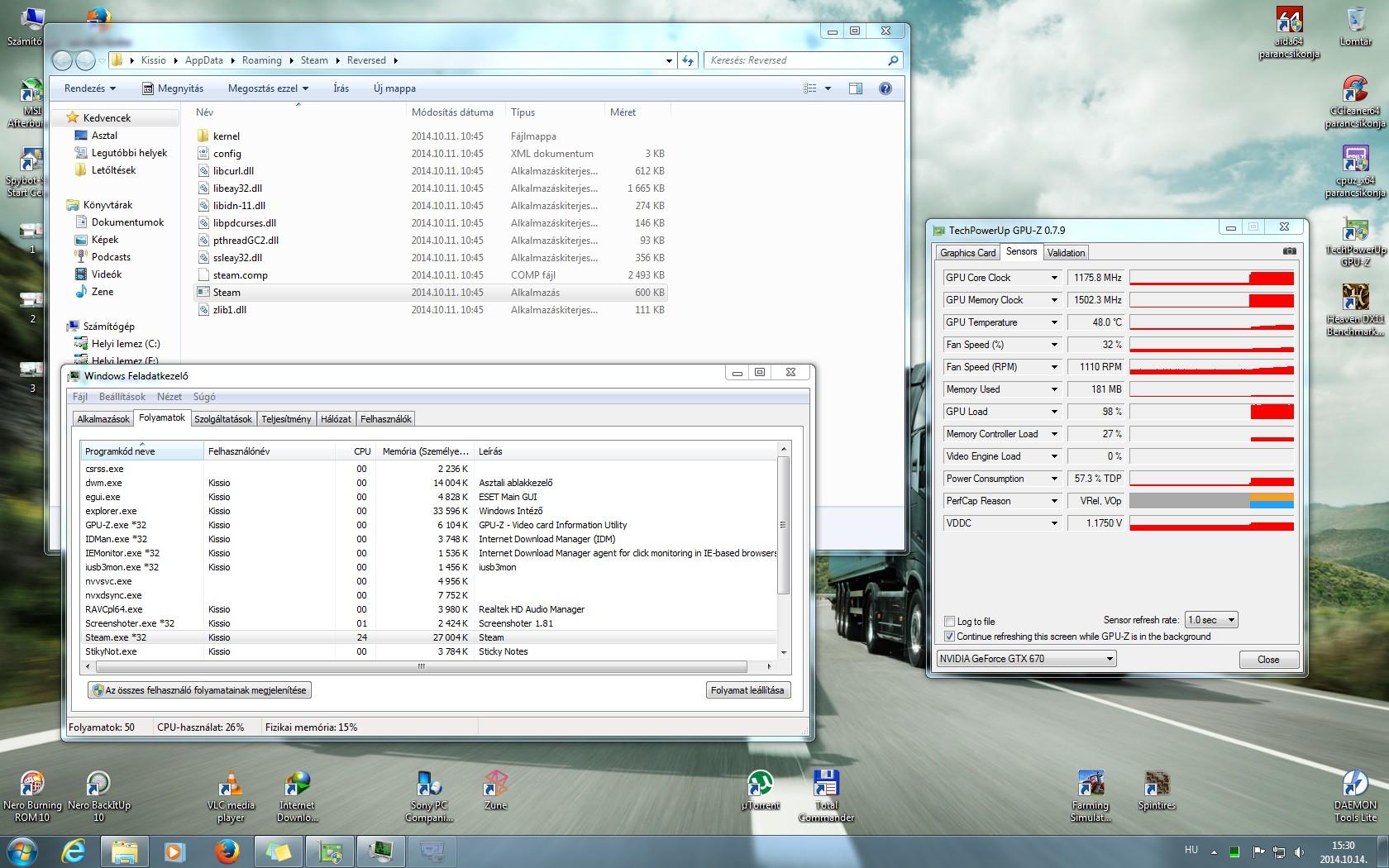Click the Firefox icon in the taskbar
The width and height of the screenshot is (1389, 868).
[226, 851]
